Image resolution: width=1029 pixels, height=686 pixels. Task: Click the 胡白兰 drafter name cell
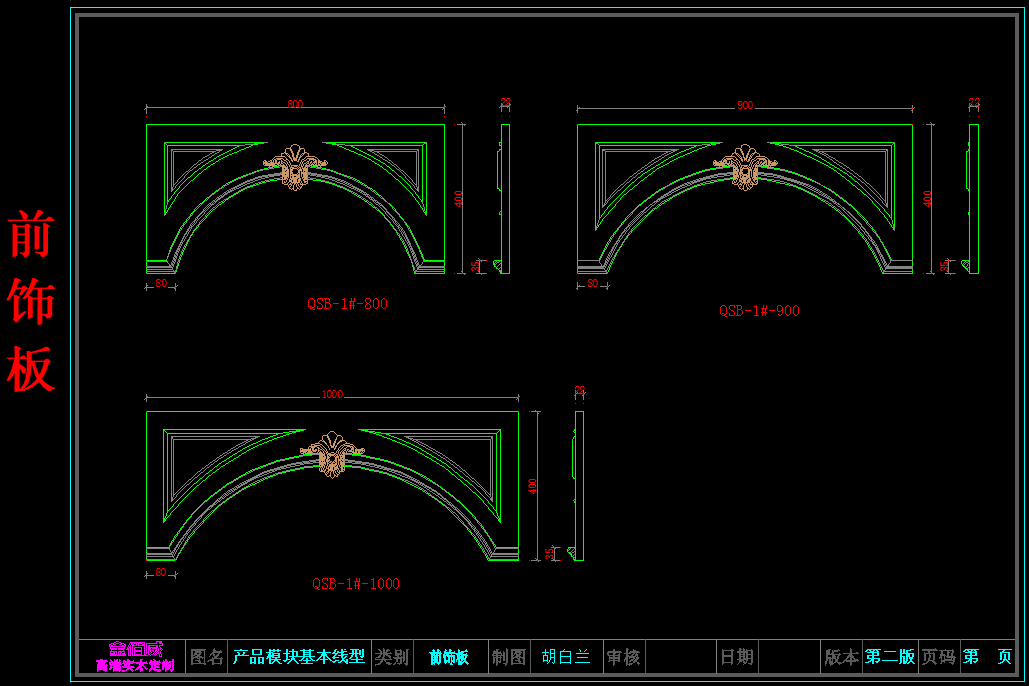566,657
